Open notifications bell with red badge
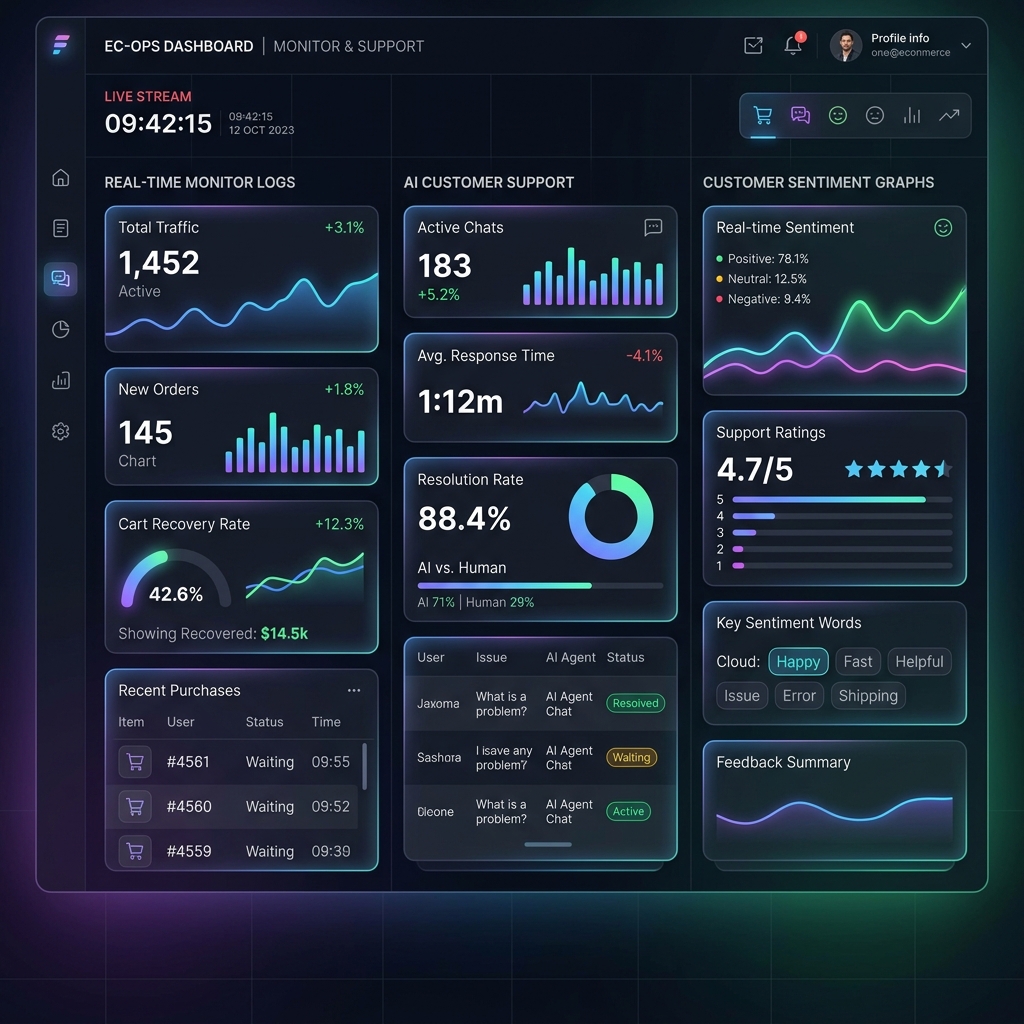This screenshot has width=1024, height=1024. click(x=793, y=44)
